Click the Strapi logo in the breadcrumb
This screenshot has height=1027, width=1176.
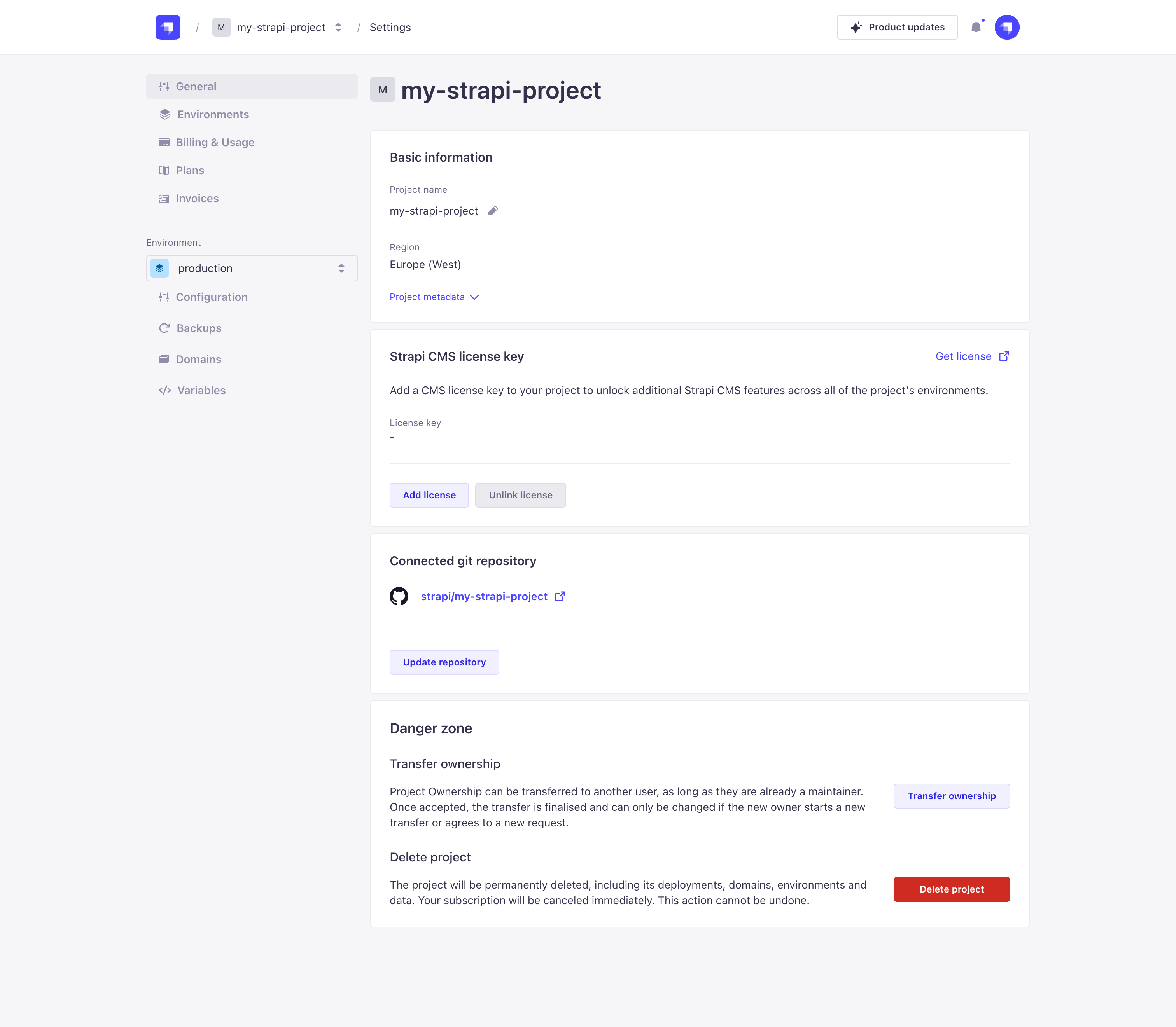point(168,26)
